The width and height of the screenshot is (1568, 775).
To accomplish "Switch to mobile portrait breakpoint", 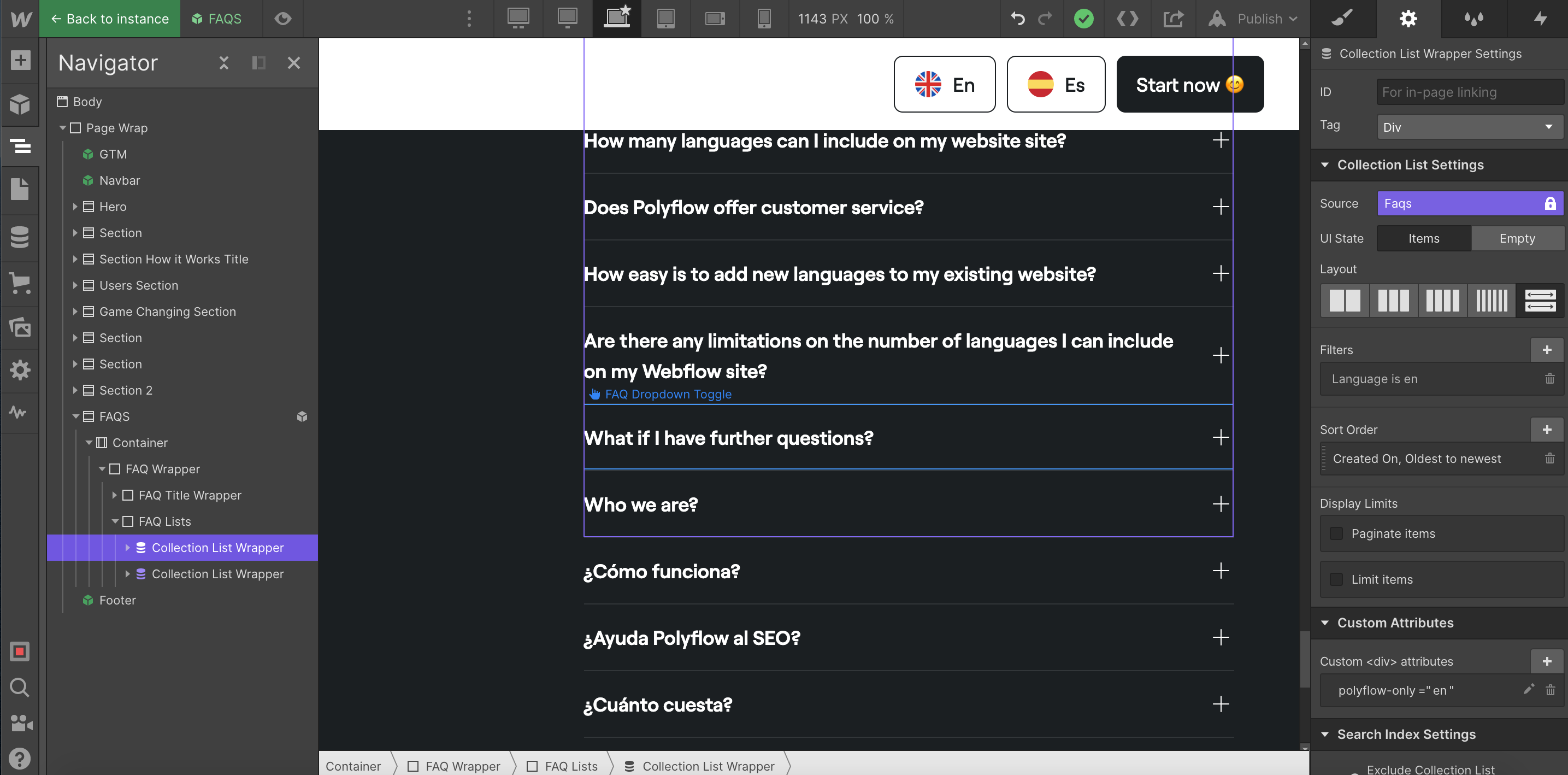I will (764, 18).
